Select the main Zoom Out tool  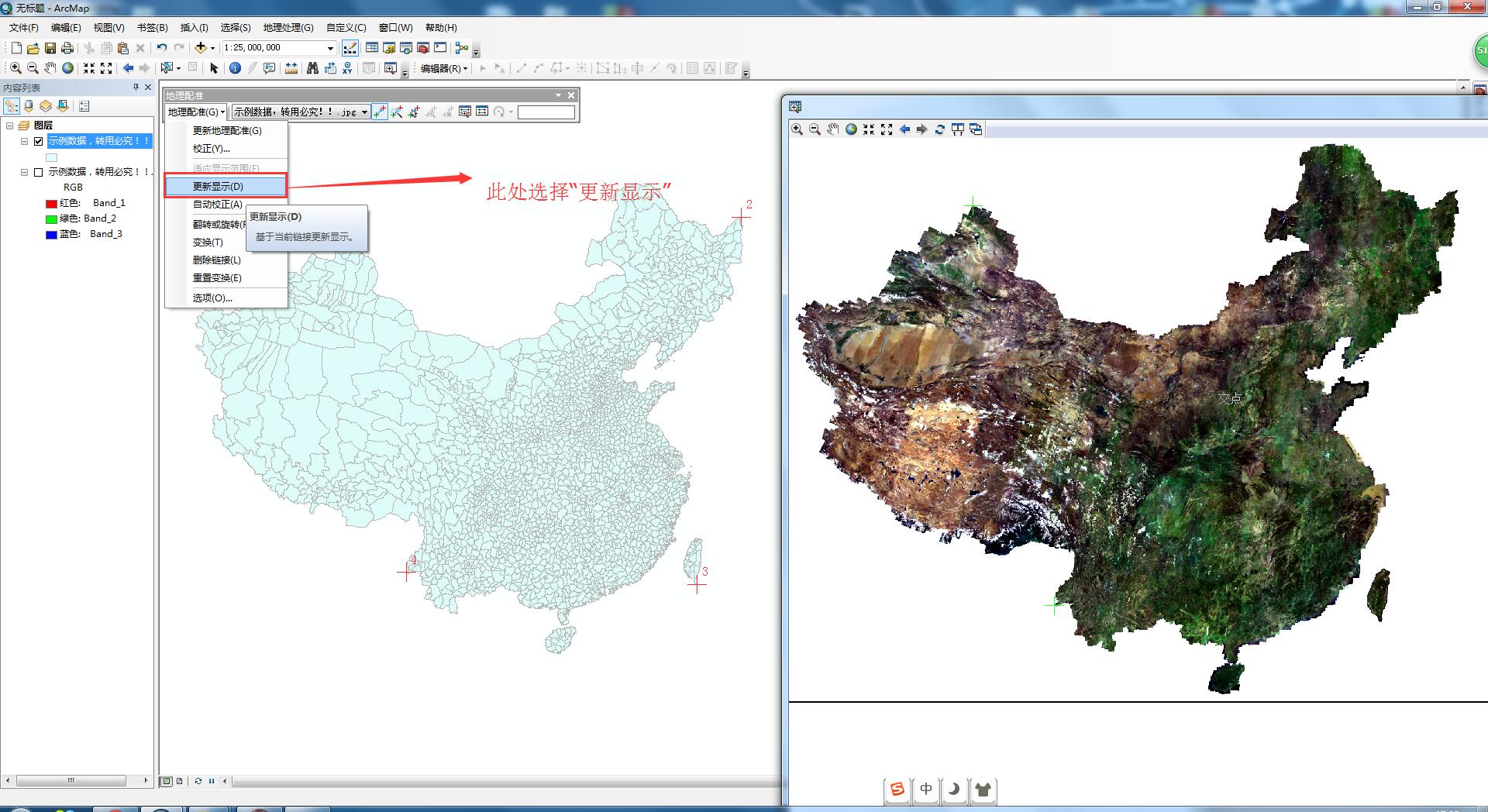pos(33,68)
